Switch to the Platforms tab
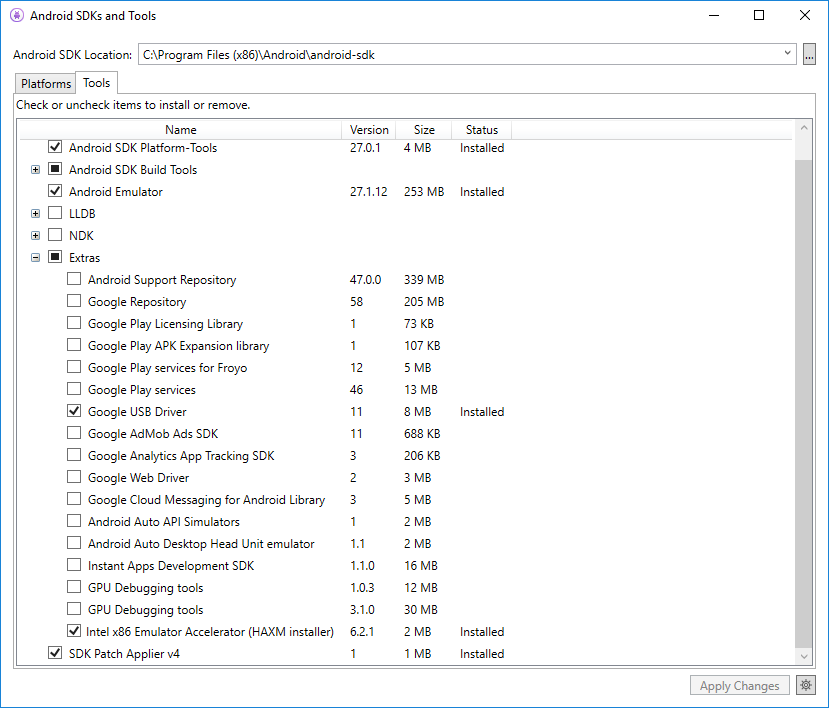This screenshot has height=708, width=829. pyautogui.click(x=46, y=84)
